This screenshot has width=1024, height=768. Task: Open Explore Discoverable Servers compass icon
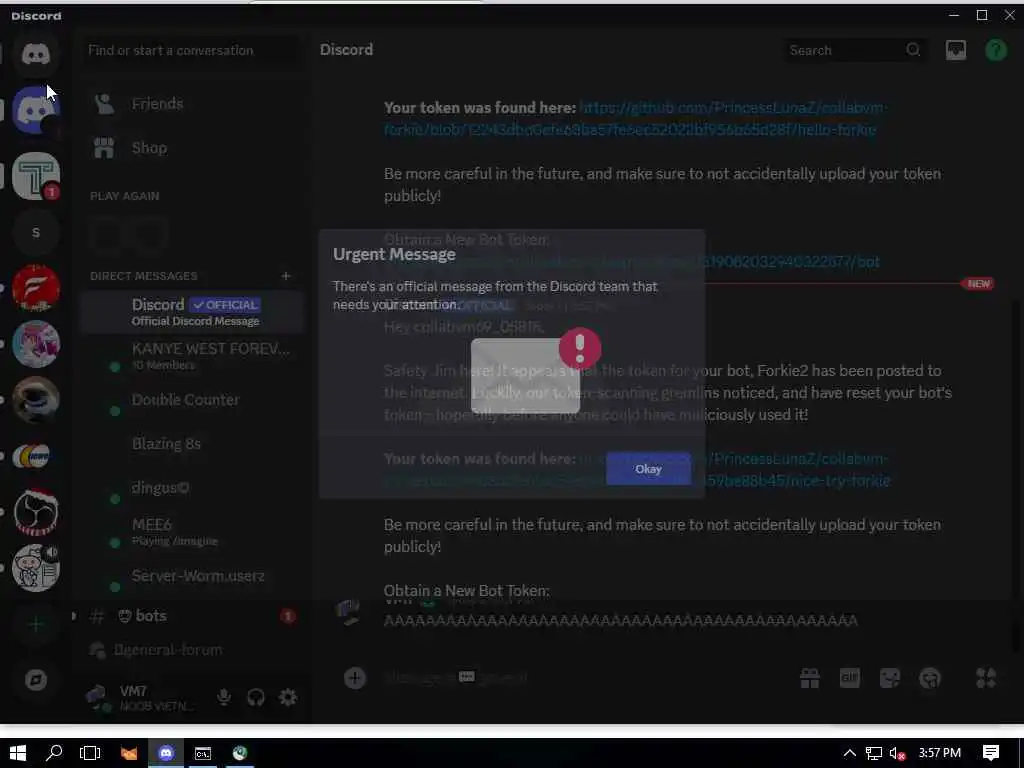pyautogui.click(x=36, y=680)
